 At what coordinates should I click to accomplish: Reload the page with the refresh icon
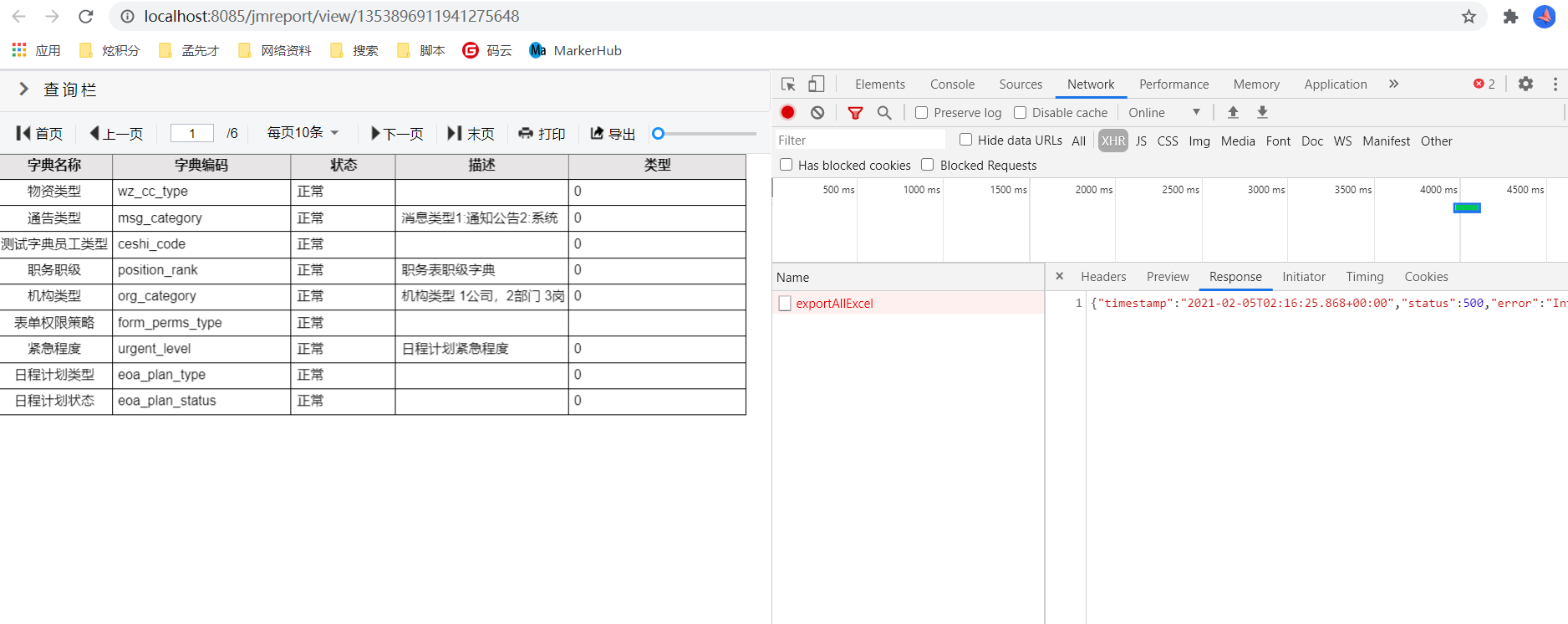pyautogui.click(x=85, y=17)
